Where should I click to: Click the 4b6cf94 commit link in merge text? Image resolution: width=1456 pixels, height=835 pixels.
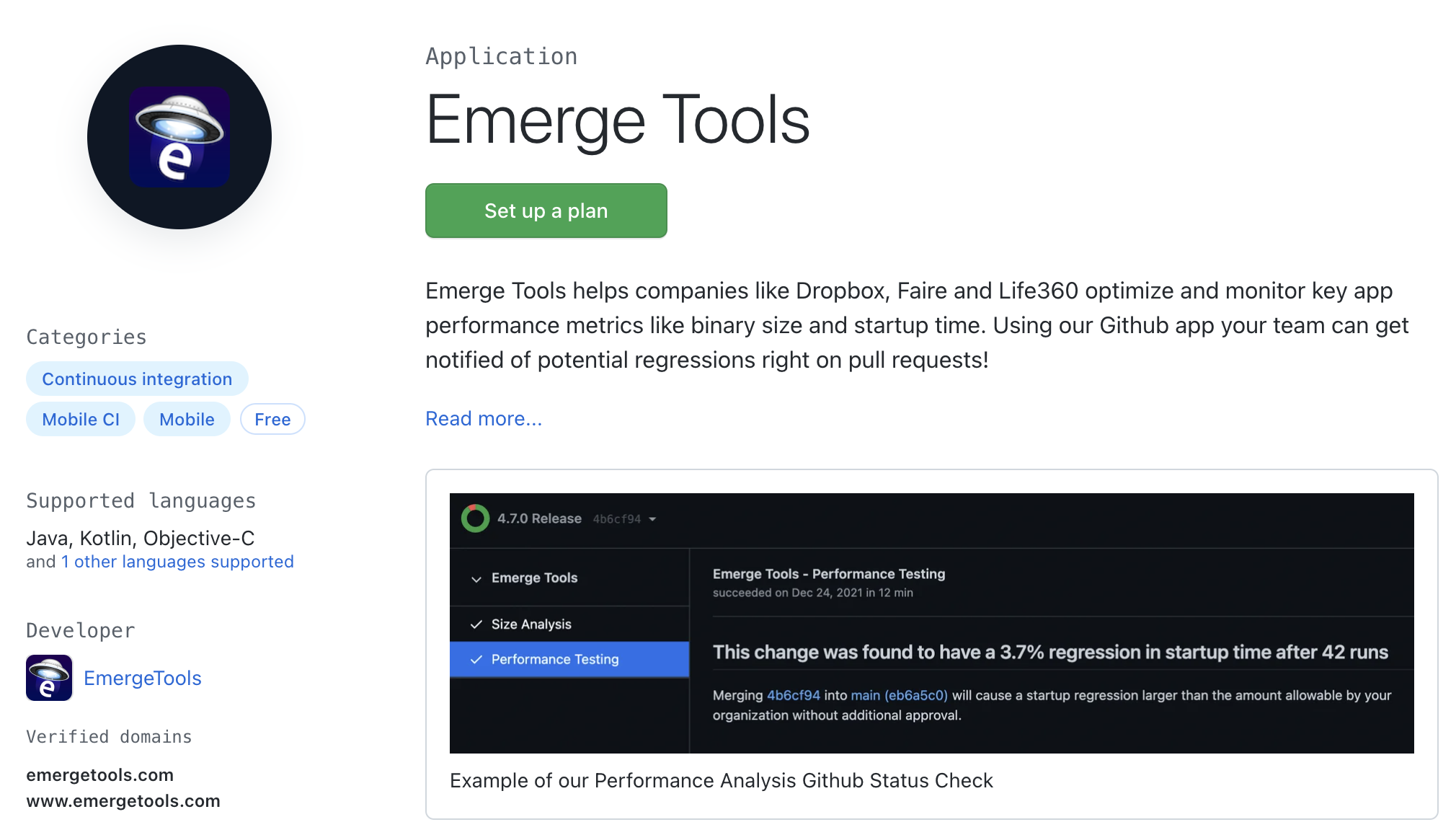(793, 695)
